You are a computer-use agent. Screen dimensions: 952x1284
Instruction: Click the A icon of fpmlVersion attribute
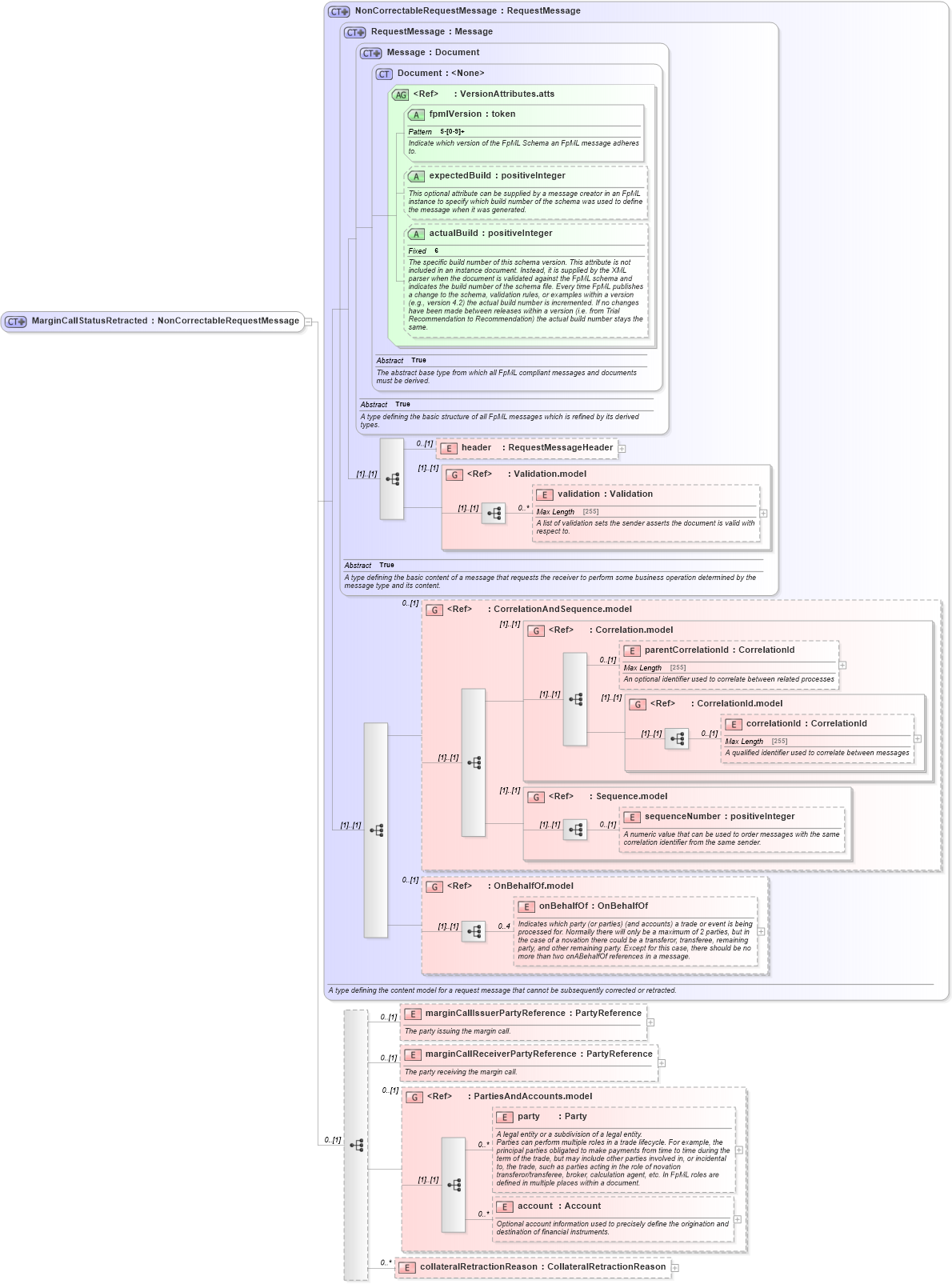[416, 115]
